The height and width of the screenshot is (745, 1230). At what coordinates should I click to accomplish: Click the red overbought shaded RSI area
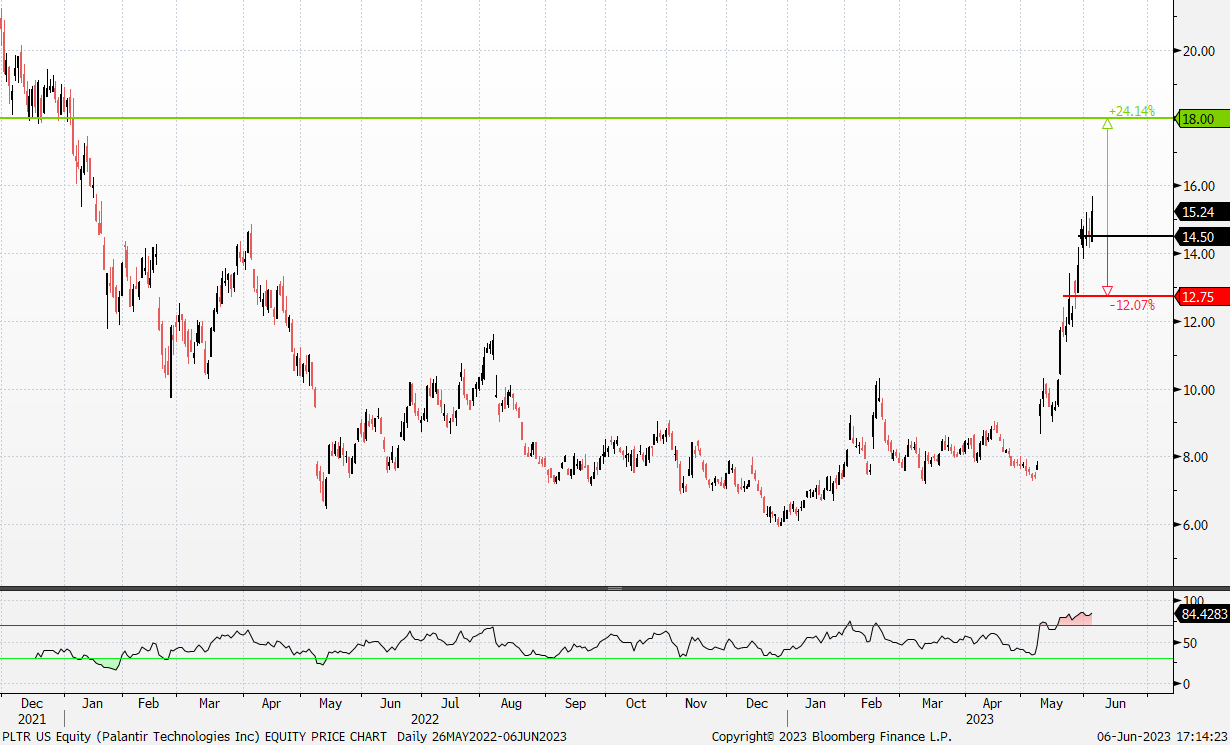tap(1075, 620)
